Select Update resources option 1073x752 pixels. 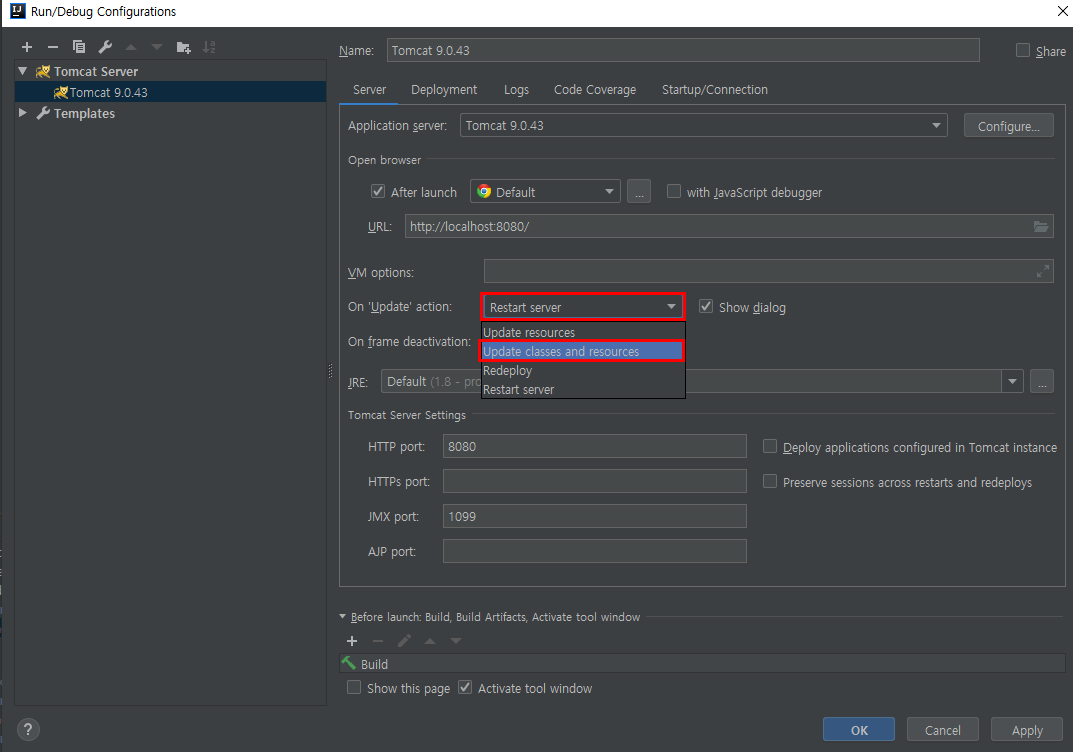tap(583, 333)
